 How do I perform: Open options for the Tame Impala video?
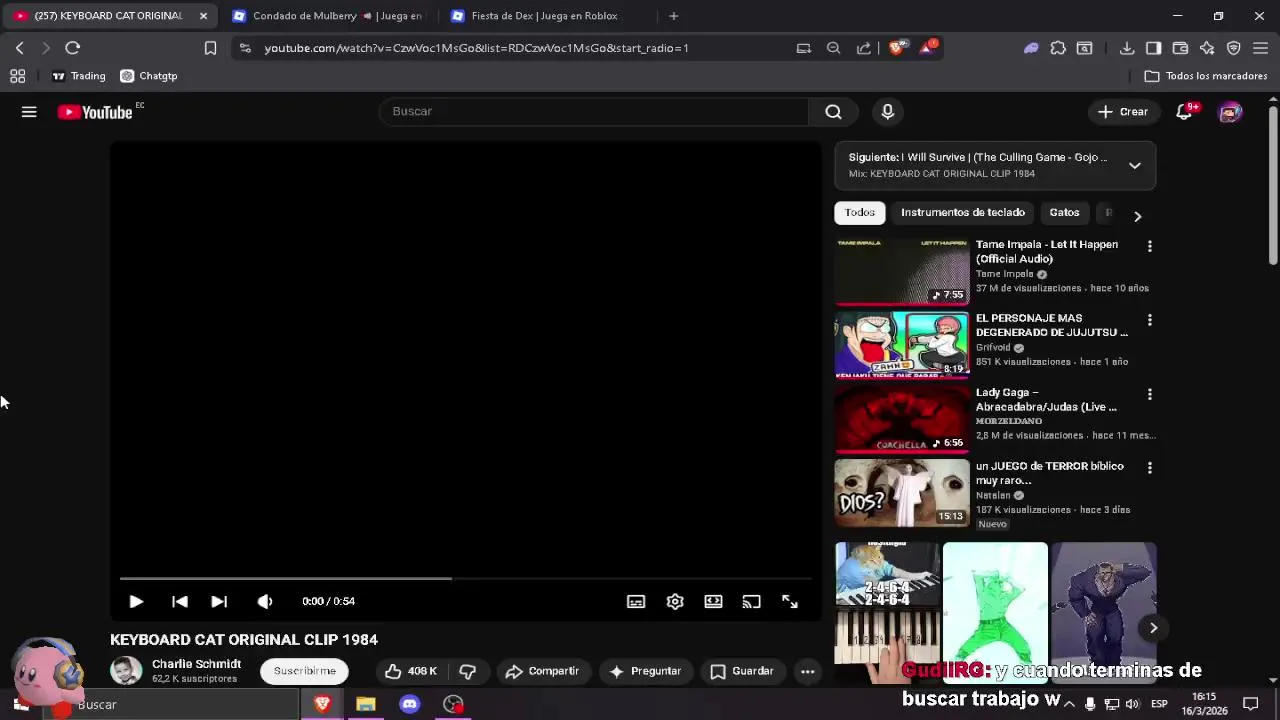tap(1149, 246)
